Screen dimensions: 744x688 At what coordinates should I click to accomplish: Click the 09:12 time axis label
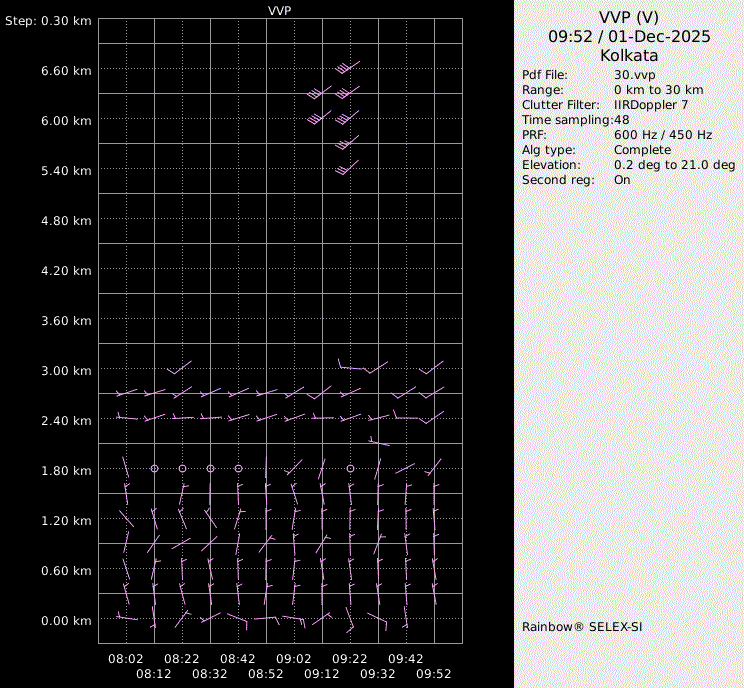tap(322, 674)
